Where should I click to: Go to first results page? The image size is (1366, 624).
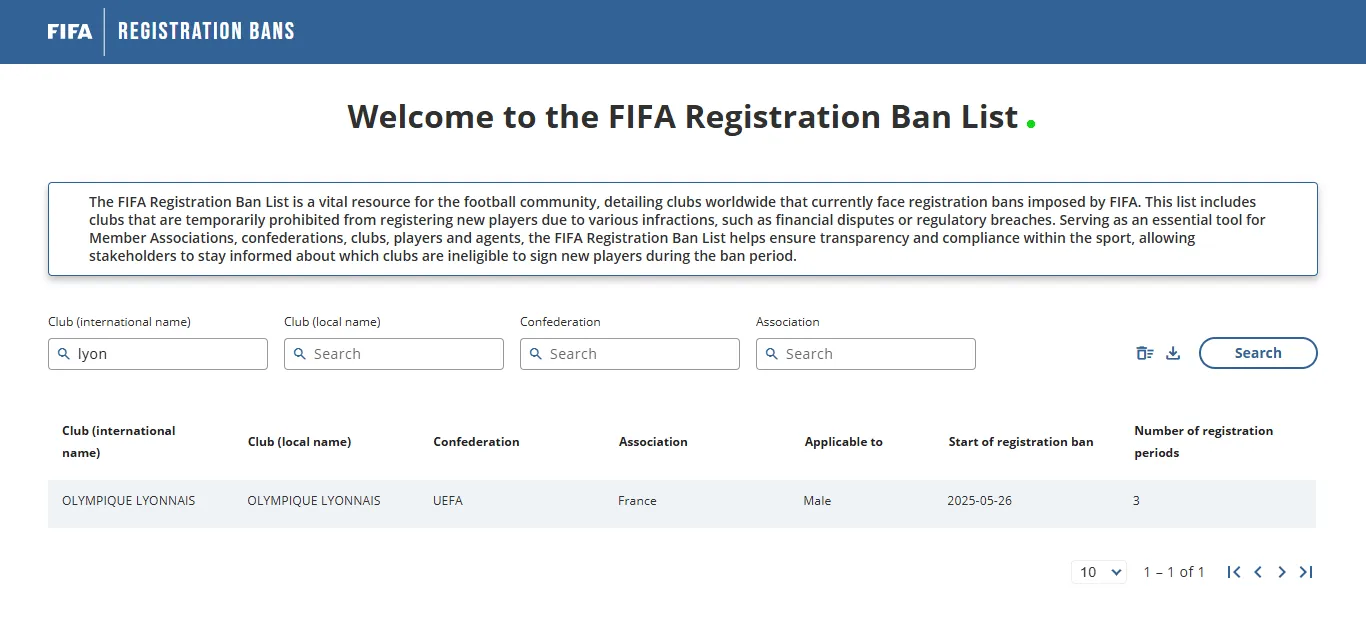click(x=1234, y=572)
